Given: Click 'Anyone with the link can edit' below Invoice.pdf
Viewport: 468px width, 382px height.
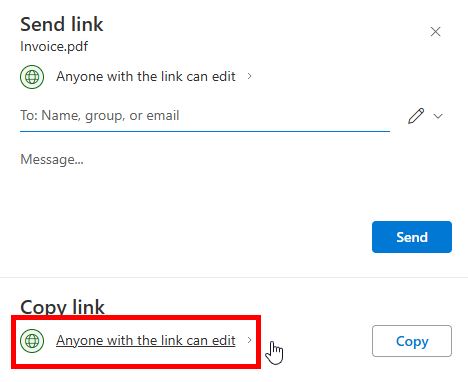Looking at the screenshot, I should [146, 76].
